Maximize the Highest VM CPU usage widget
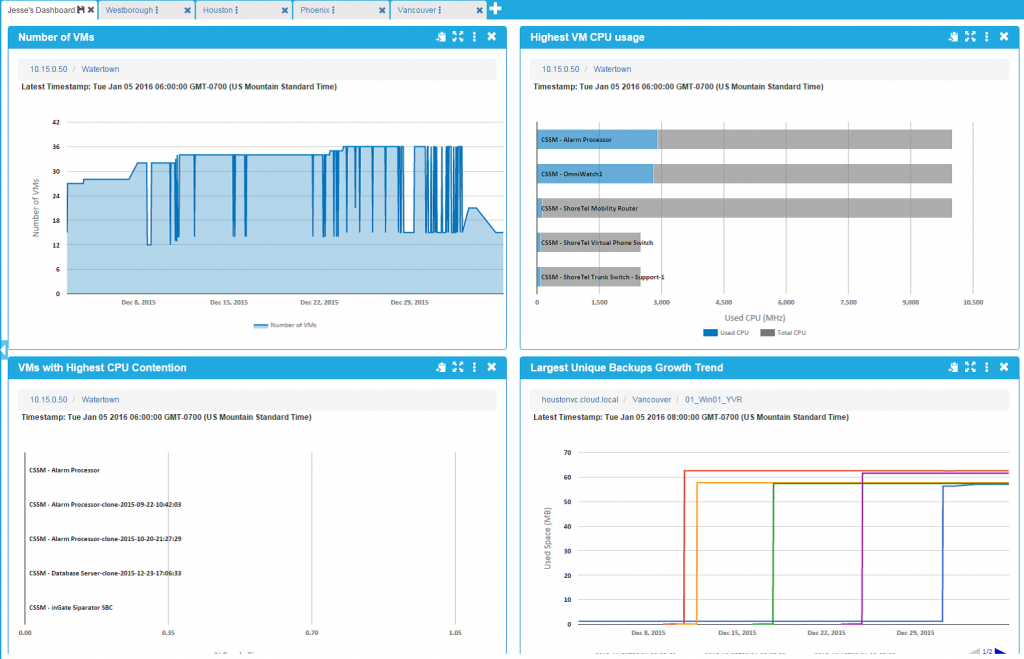The height and width of the screenshot is (659, 1024). click(970, 36)
